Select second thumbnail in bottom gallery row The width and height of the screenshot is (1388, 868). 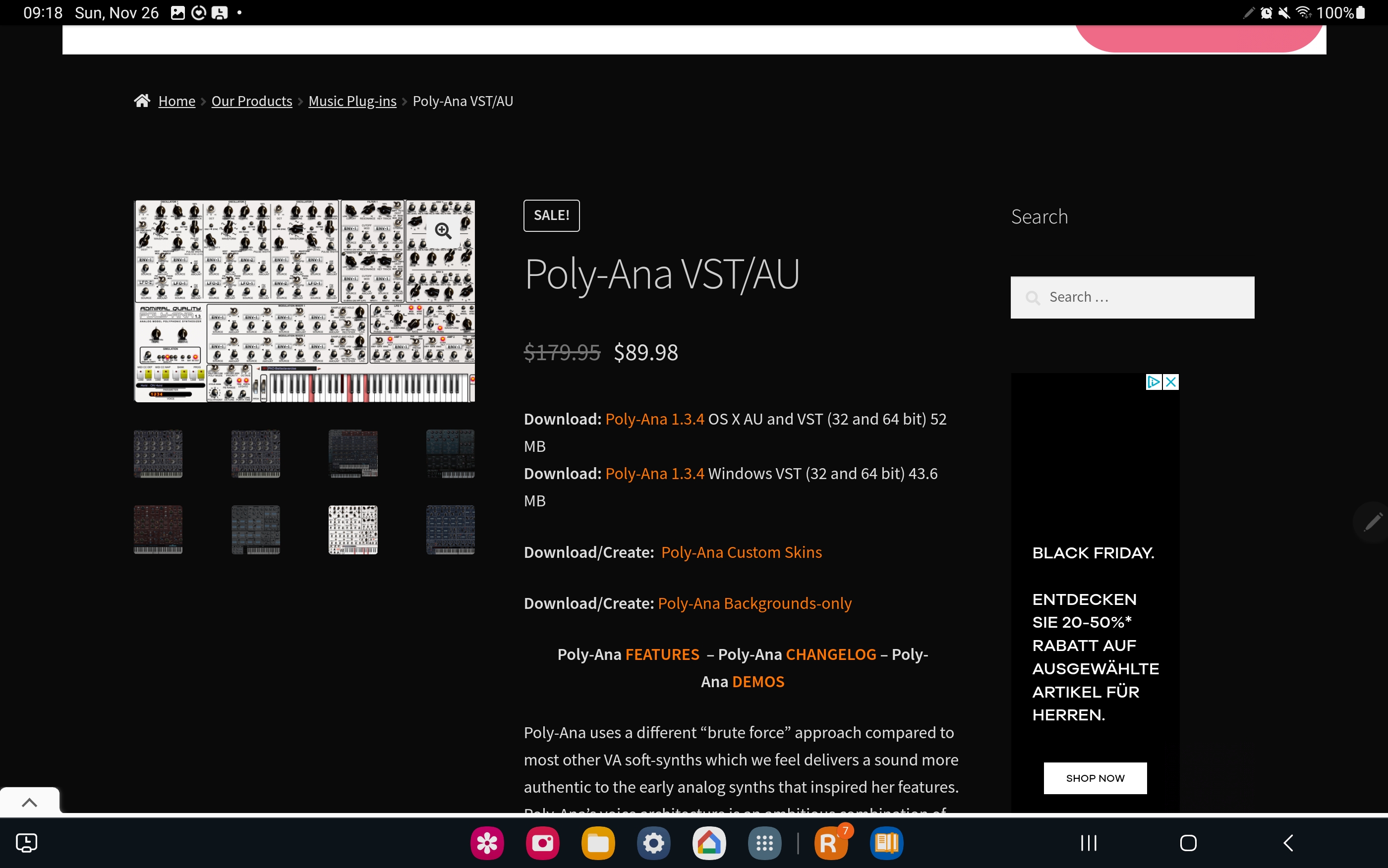(x=256, y=529)
